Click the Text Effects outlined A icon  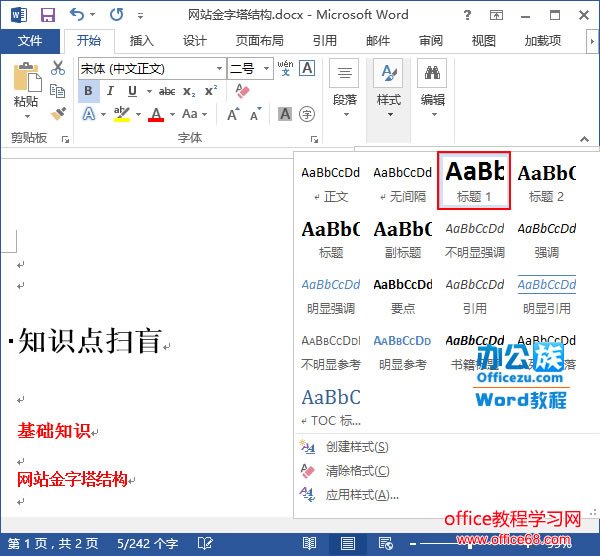89,114
